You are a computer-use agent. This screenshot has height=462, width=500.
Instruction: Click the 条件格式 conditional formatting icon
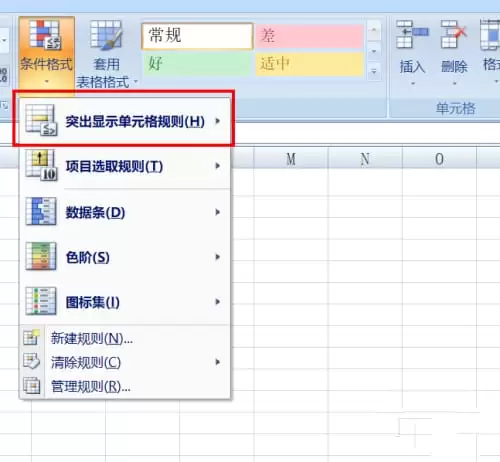[45, 35]
